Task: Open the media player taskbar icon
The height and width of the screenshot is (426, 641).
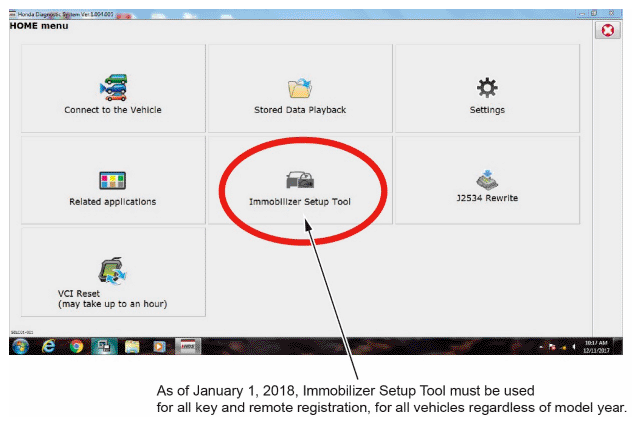Action: [159, 346]
